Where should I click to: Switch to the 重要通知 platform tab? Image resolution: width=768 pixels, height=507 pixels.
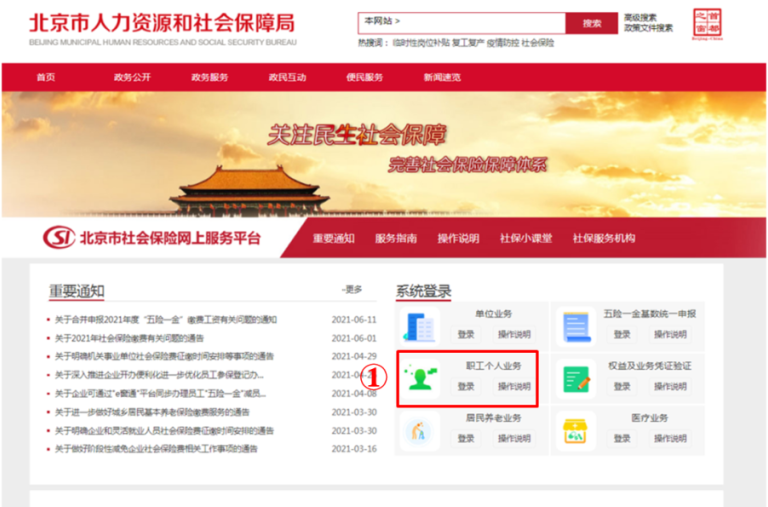coord(334,239)
